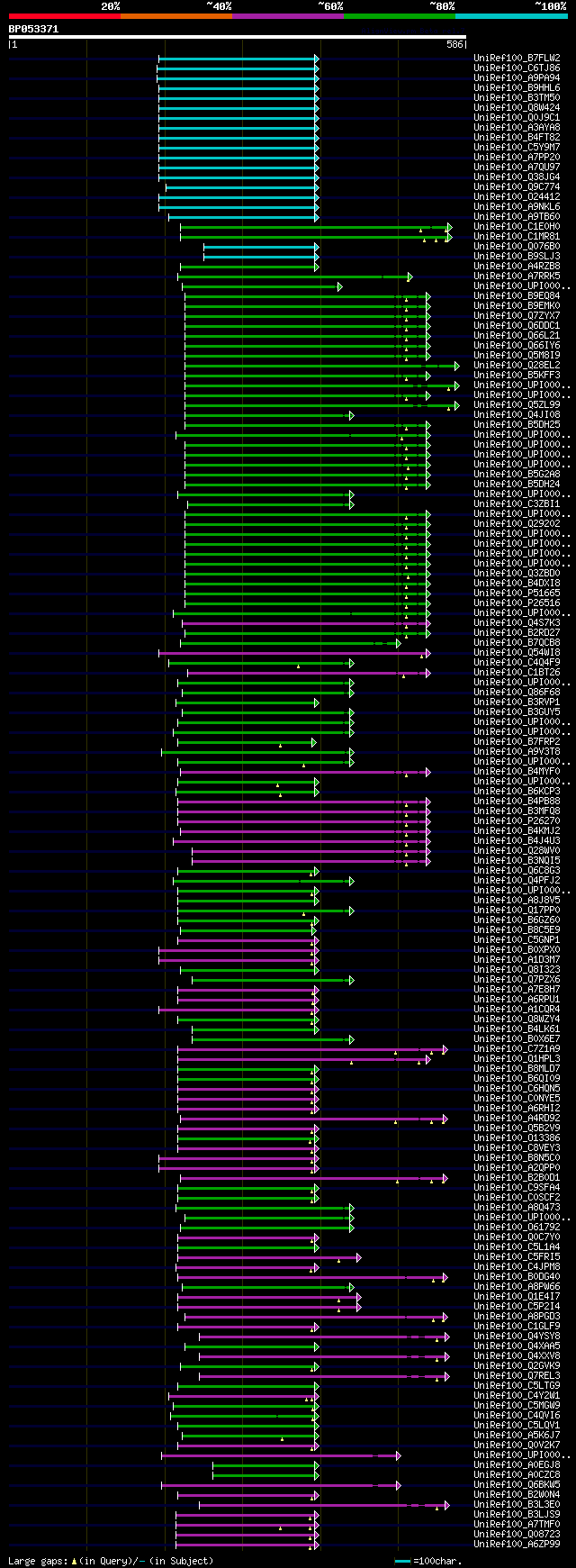Pick the UniRef100_A9V3T8 row label

click(517, 752)
